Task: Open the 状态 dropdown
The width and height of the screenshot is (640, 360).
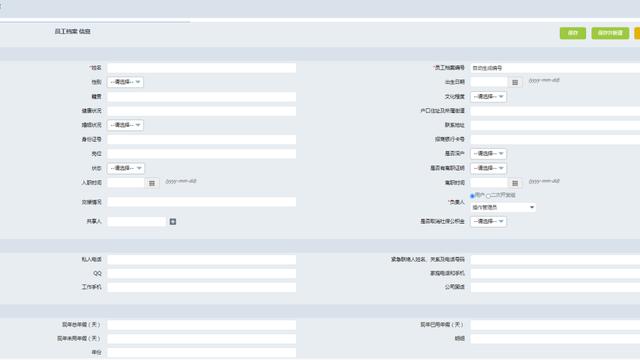Action: pos(126,168)
